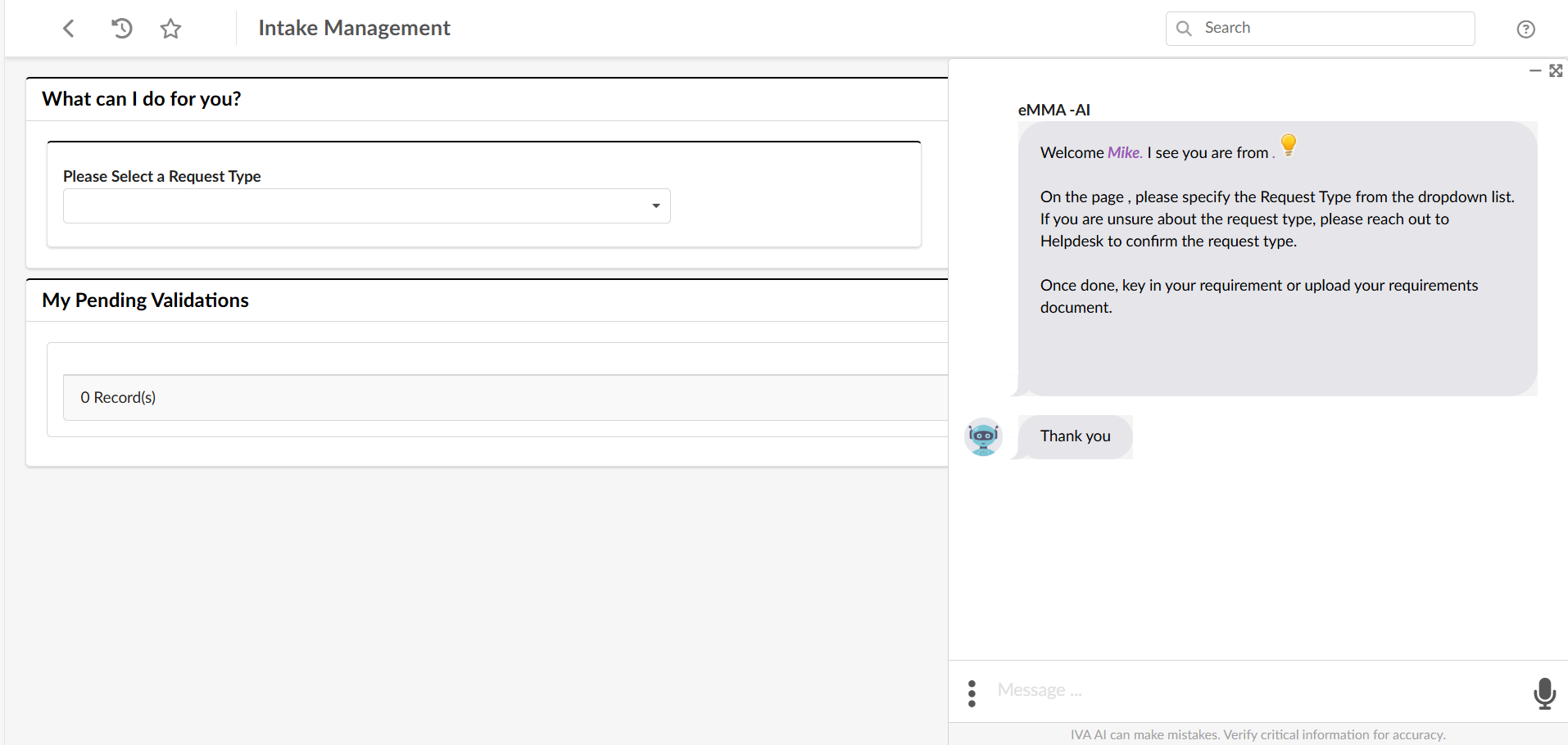
Task: Click the search magnifier icon
Action: click(x=1184, y=28)
